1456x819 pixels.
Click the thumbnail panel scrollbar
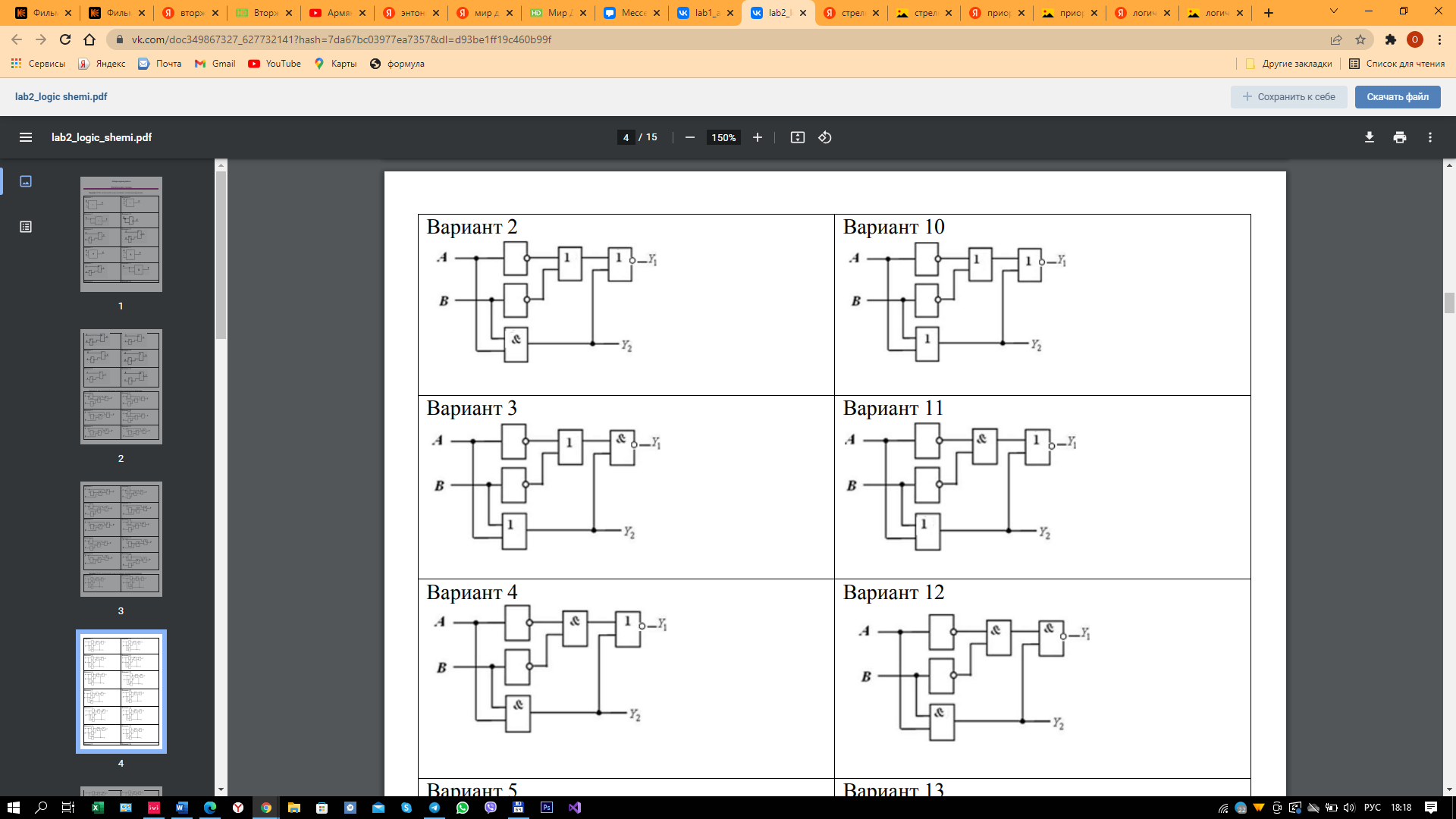pyautogui.click(x=221, y=254)
